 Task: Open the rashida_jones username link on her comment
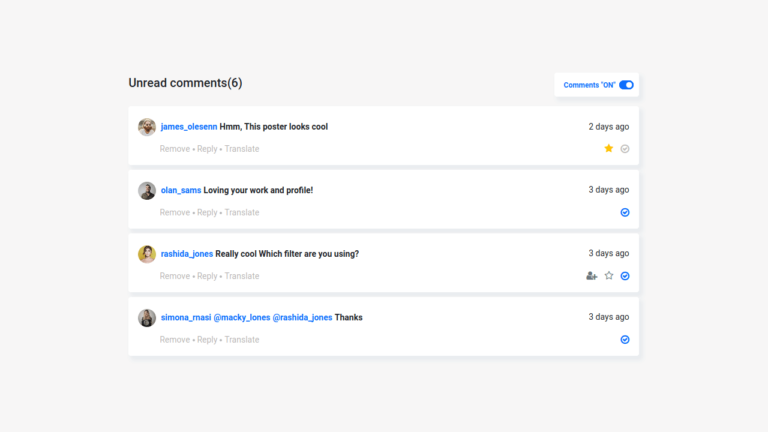187,254
